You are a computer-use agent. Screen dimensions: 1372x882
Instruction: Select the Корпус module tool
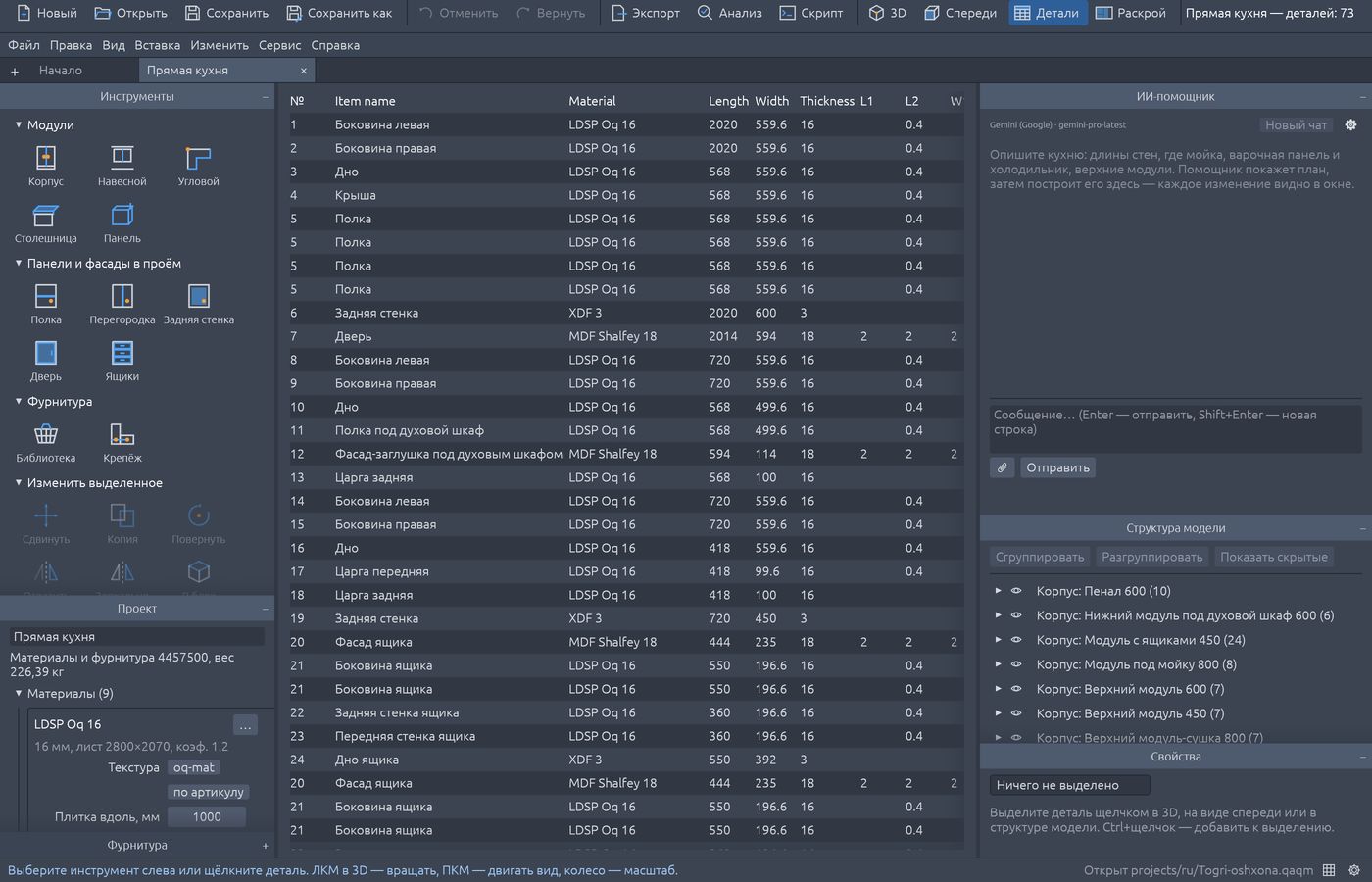pyautogui.click(x=46, y=166)
